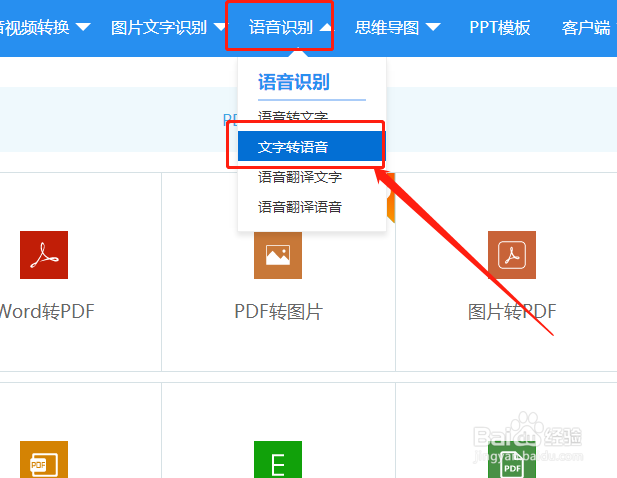
Task: Open the Word转PDF text link
Action: coord(47,311)
